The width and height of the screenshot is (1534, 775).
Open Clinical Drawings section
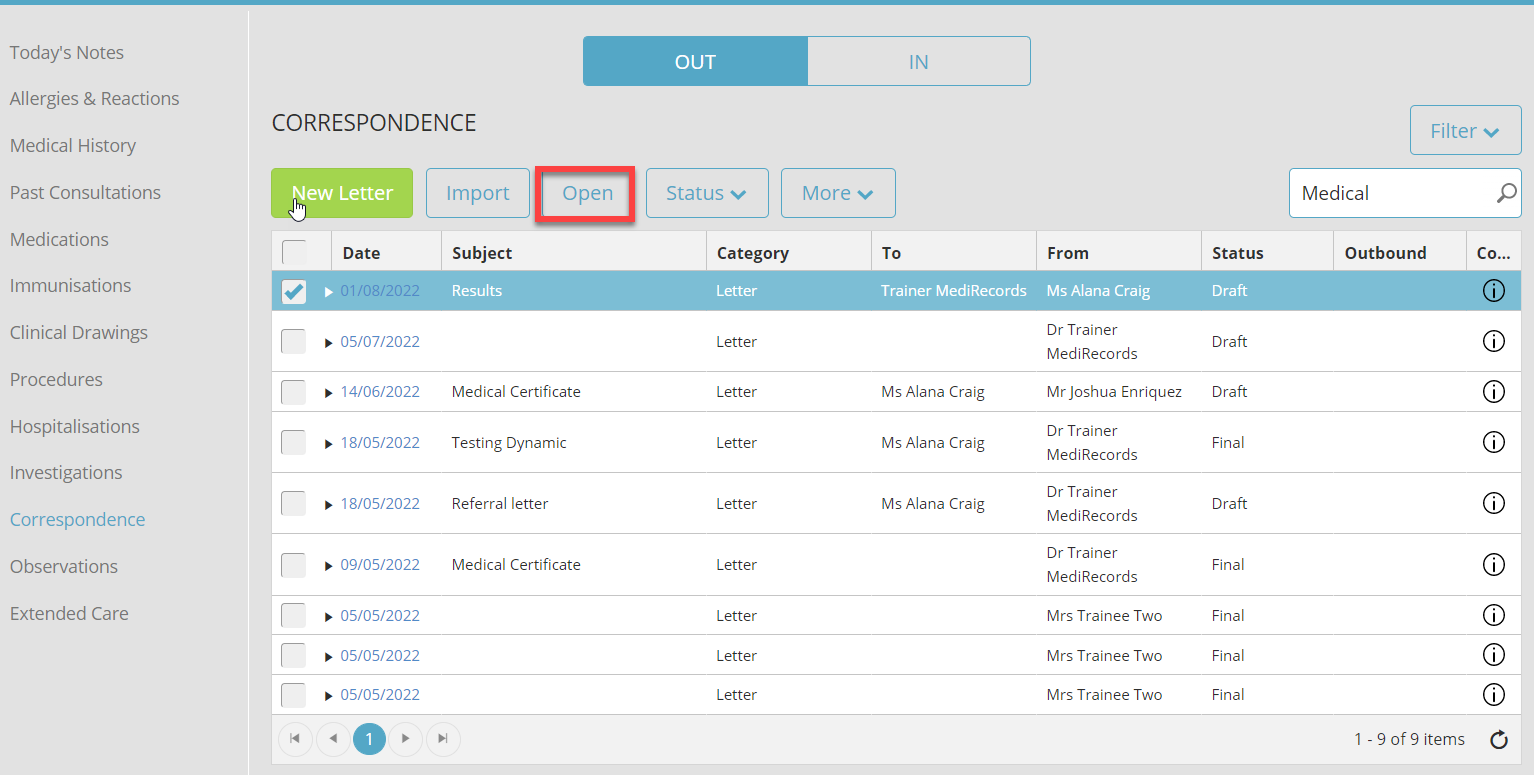point(79,332)
